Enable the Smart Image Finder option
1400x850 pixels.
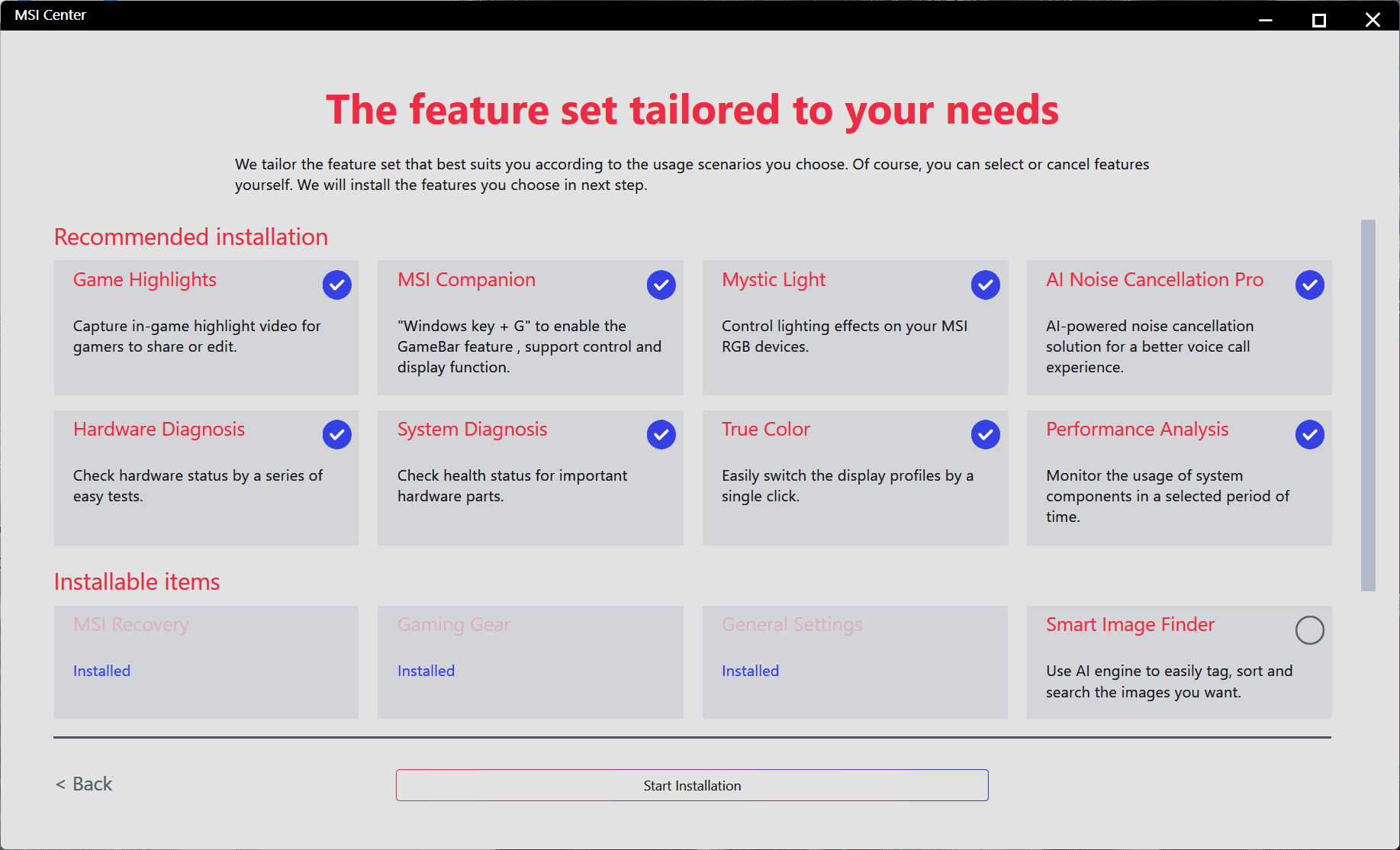1309,630
